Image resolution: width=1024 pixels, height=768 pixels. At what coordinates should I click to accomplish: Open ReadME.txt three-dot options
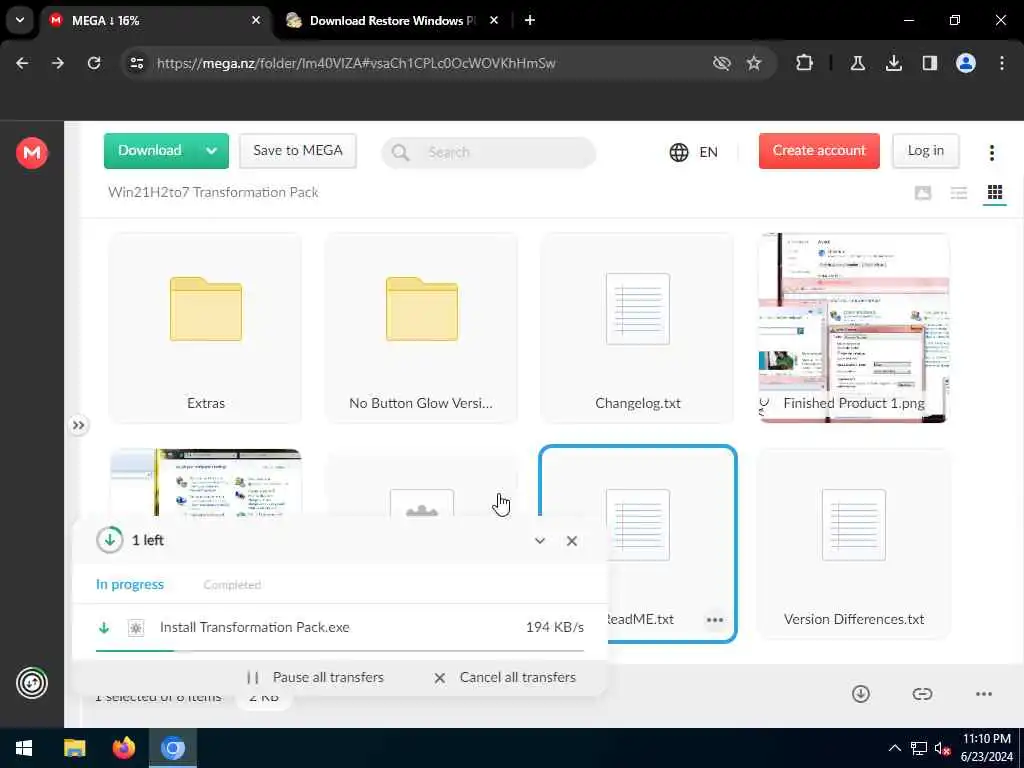click(x=714, y=620)
